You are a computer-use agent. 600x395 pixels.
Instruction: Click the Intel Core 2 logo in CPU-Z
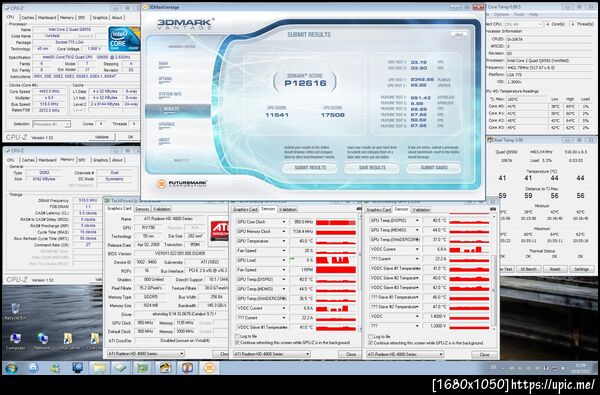pos(123,39)
